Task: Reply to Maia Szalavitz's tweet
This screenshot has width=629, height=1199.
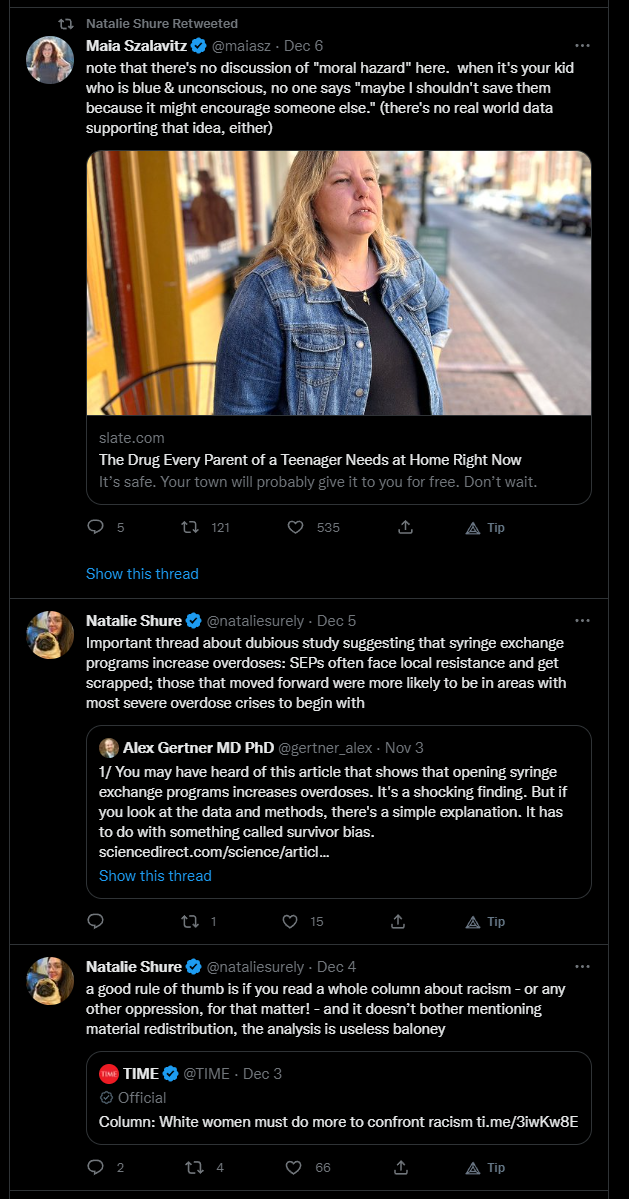Action: [x=96, y=527]
